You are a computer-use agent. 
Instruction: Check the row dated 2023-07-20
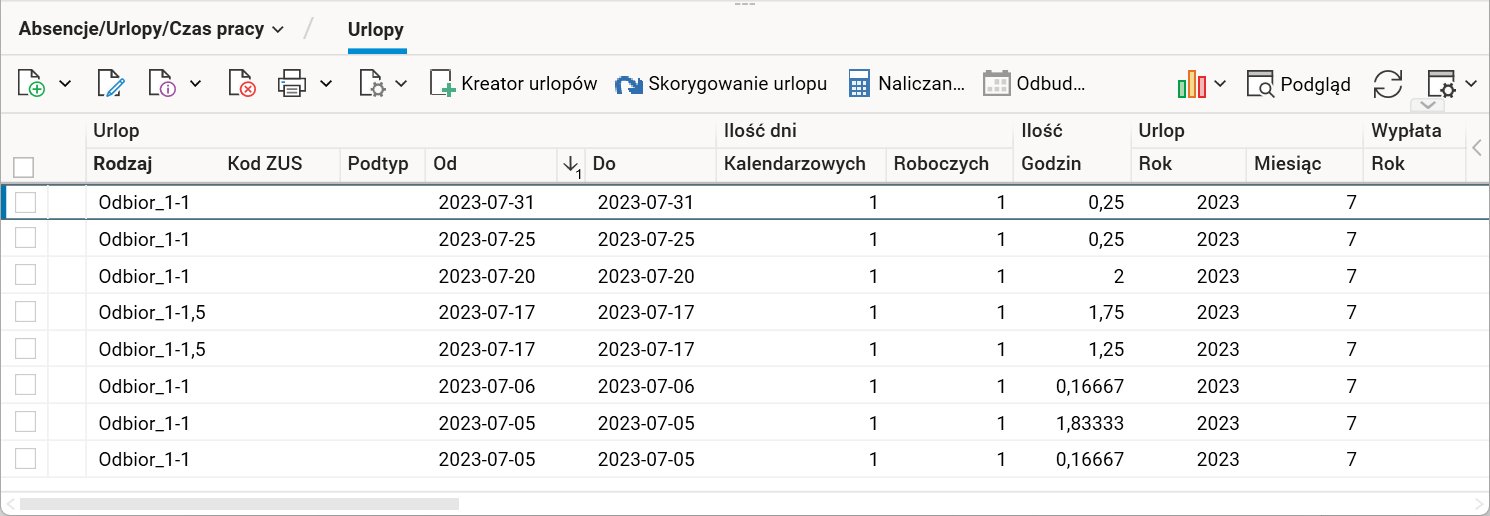point(26,276)
